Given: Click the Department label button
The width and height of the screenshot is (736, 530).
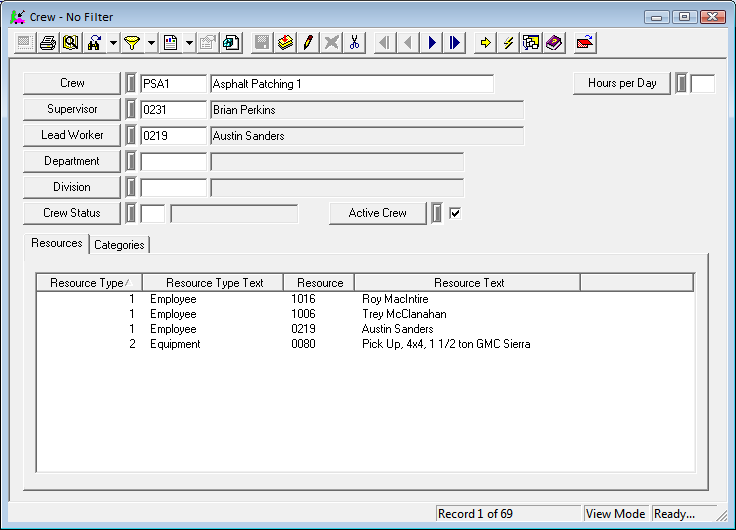Looking at the screenshot, I should [x=72, y=161].
